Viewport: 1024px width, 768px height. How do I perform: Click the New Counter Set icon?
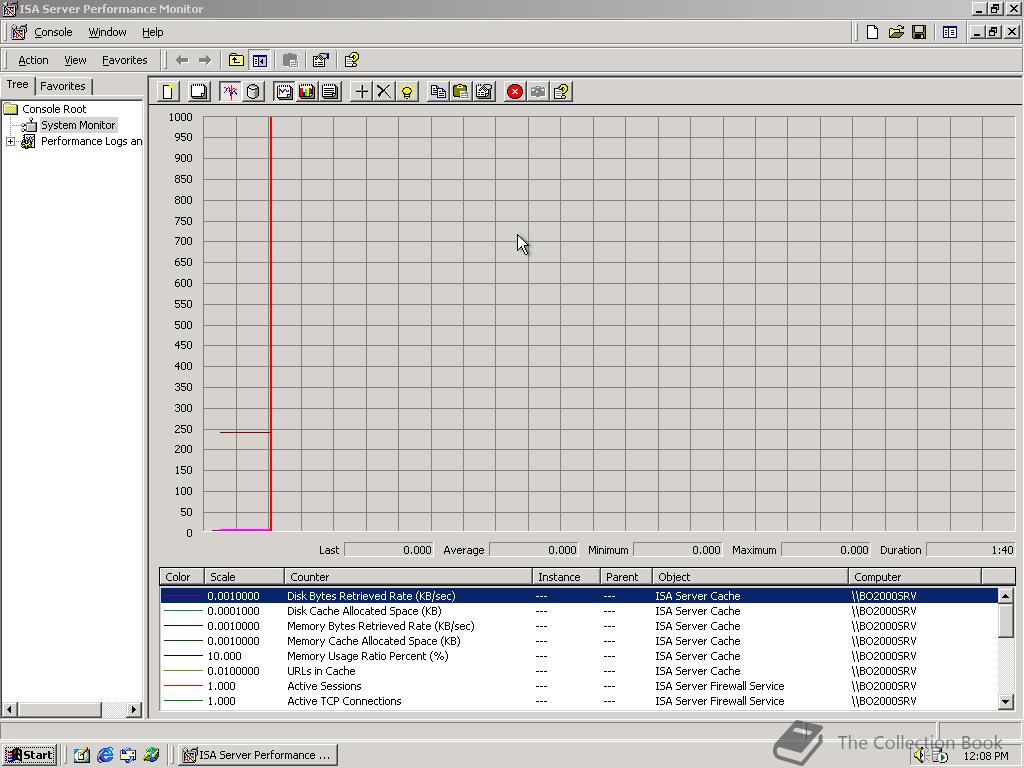click(x=168, y=91)
